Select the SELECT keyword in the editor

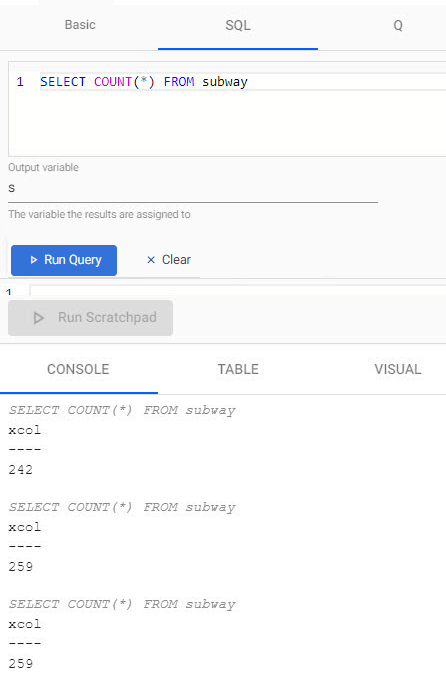pyautogui.click(x=63, y=82)
